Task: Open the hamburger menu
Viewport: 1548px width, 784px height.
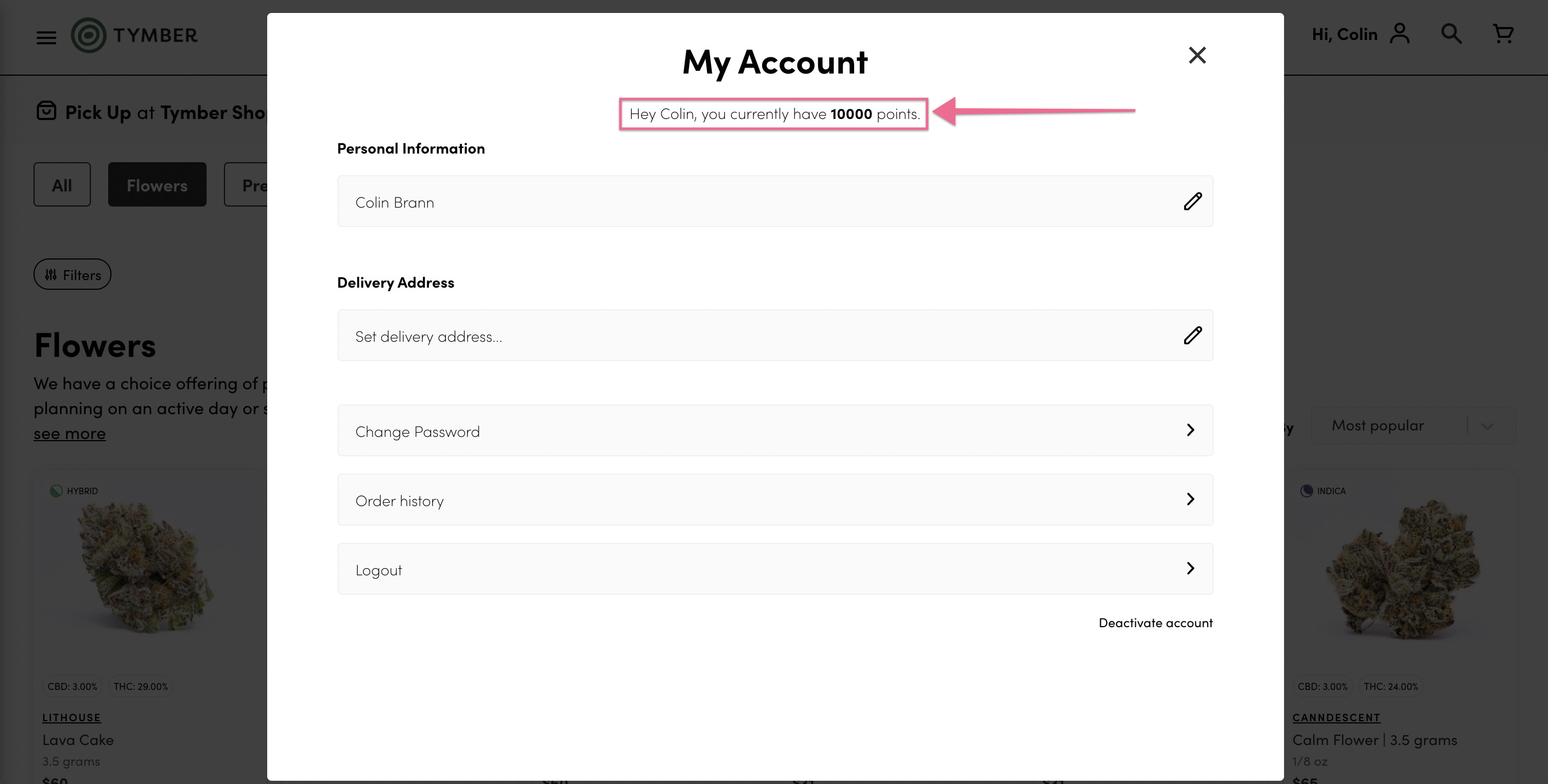Action: 47,38
